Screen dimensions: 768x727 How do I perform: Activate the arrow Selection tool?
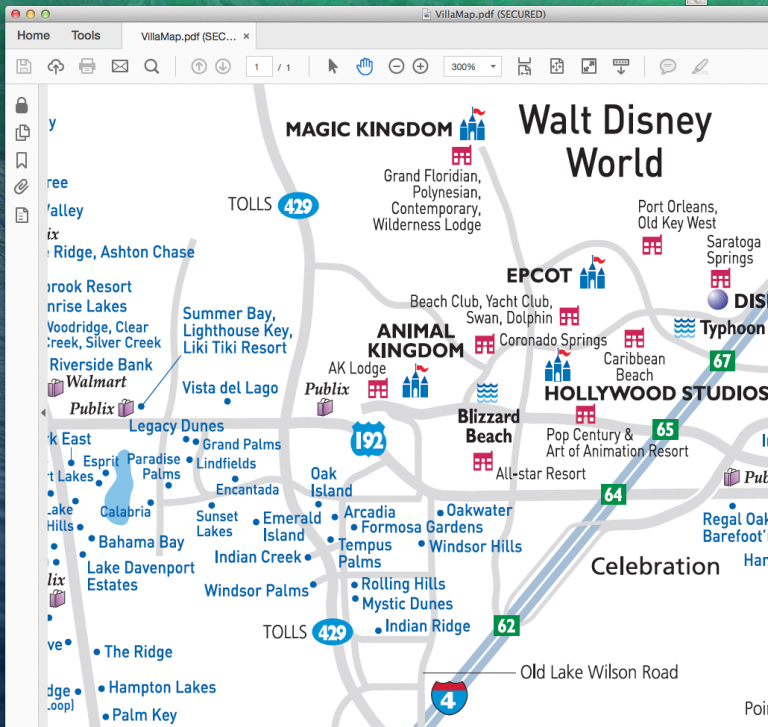pyautogui.click(x=333, y=67)
